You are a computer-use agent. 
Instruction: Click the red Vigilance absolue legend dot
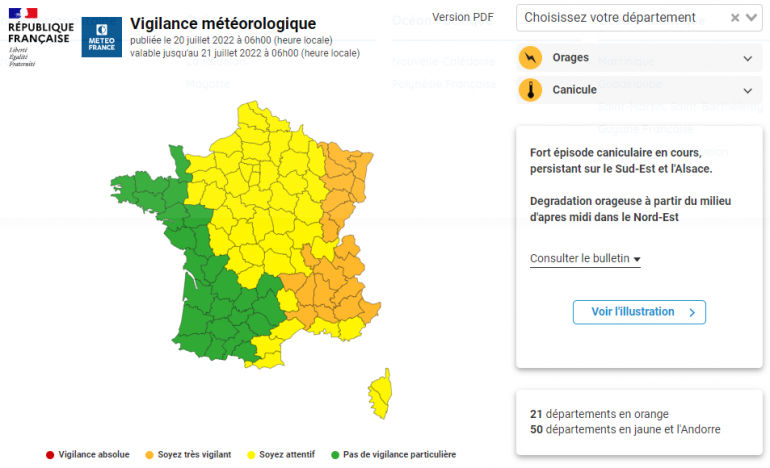click(50, 455)
